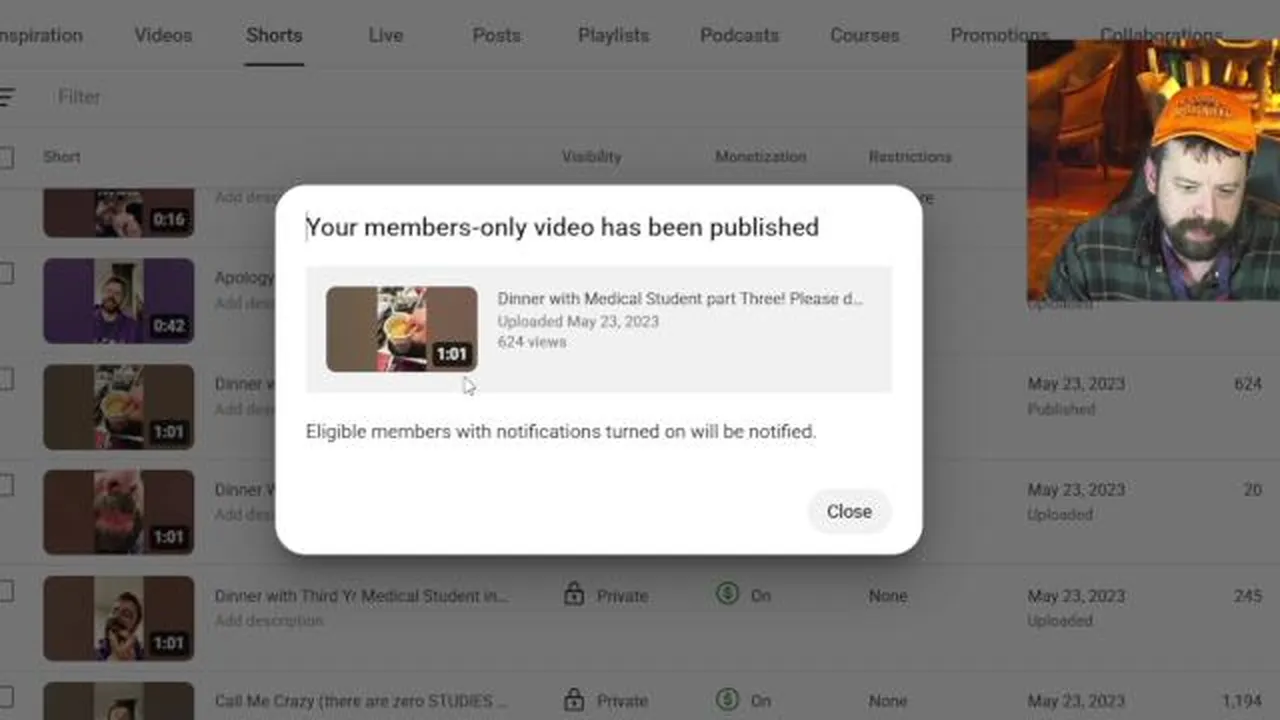Click 'On' monetization text on Third Yr row
The height and width of the screenshot is (720, 1280).
click(761, 596)
